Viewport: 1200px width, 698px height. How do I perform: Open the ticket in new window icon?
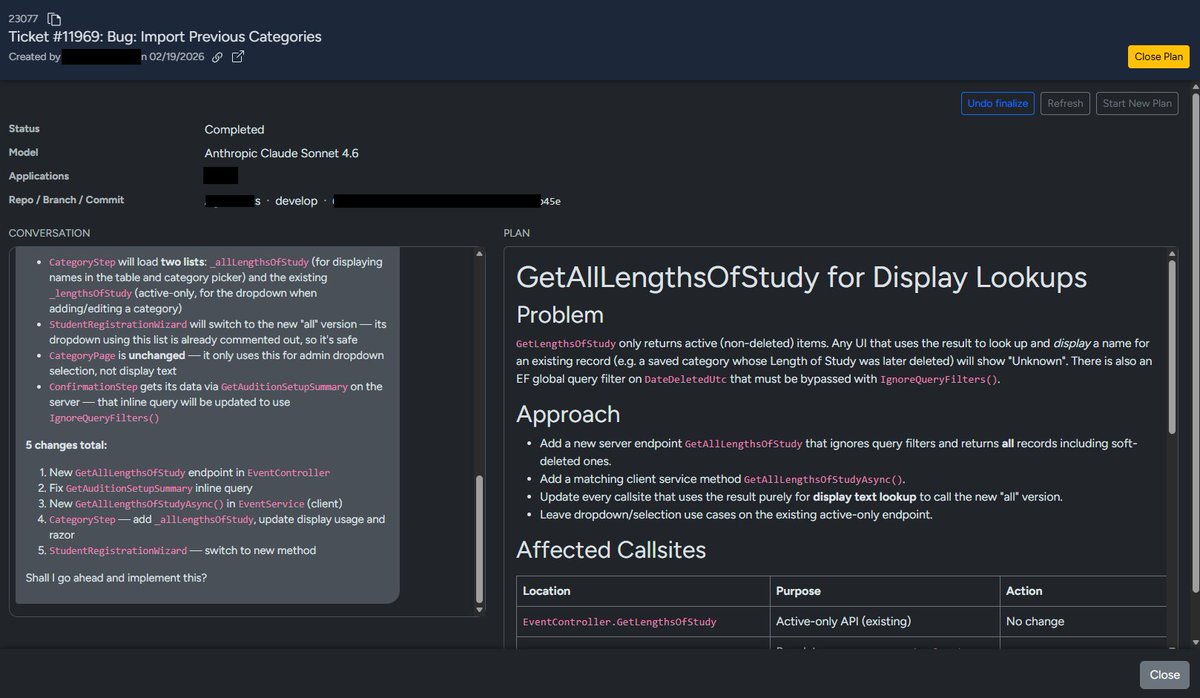pyautogui.click(x=238, y=57)
